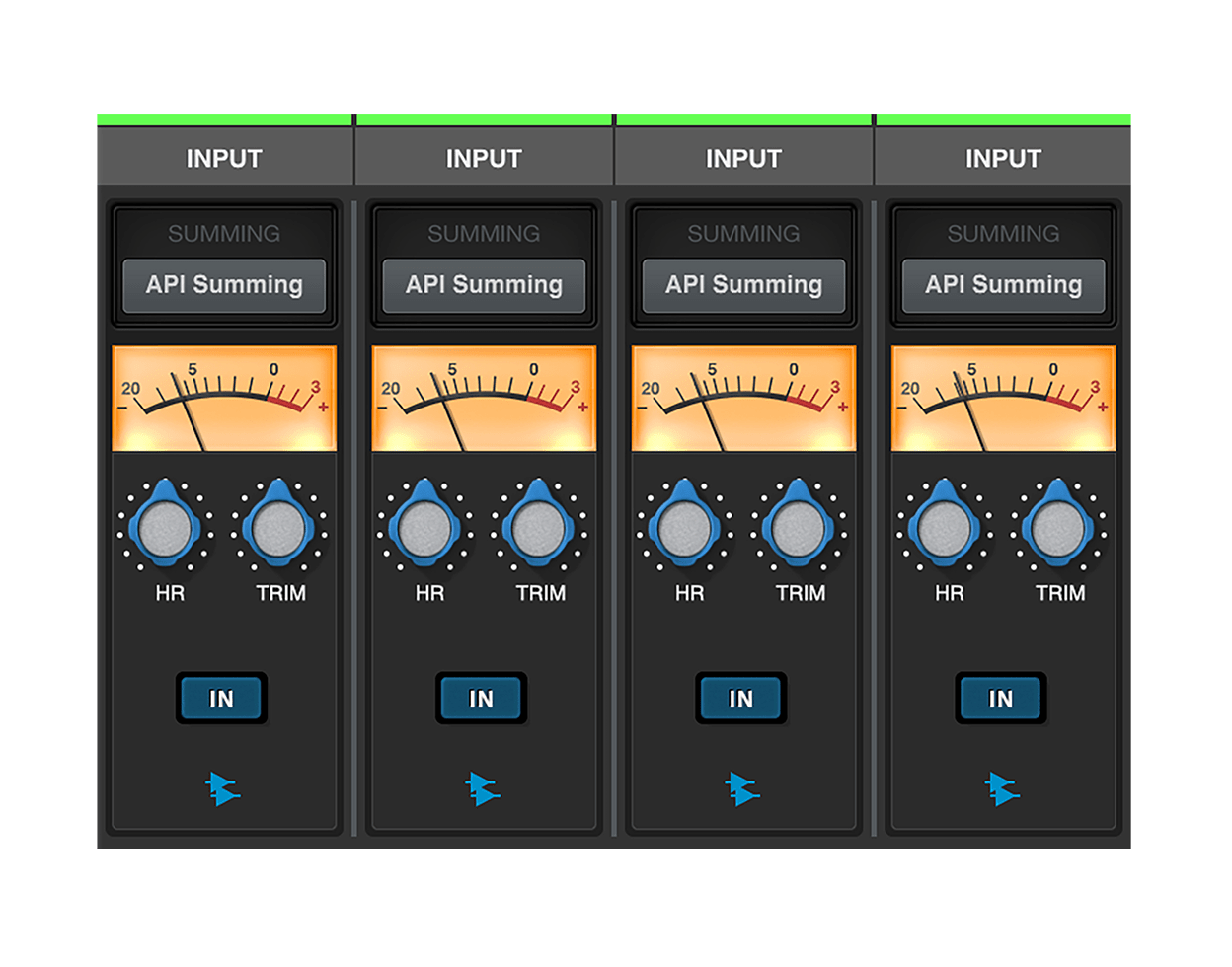This screenshot has height=967, width=1232.
Task: Click the TRIM text label on first channel
Action: tap(280, 593)
